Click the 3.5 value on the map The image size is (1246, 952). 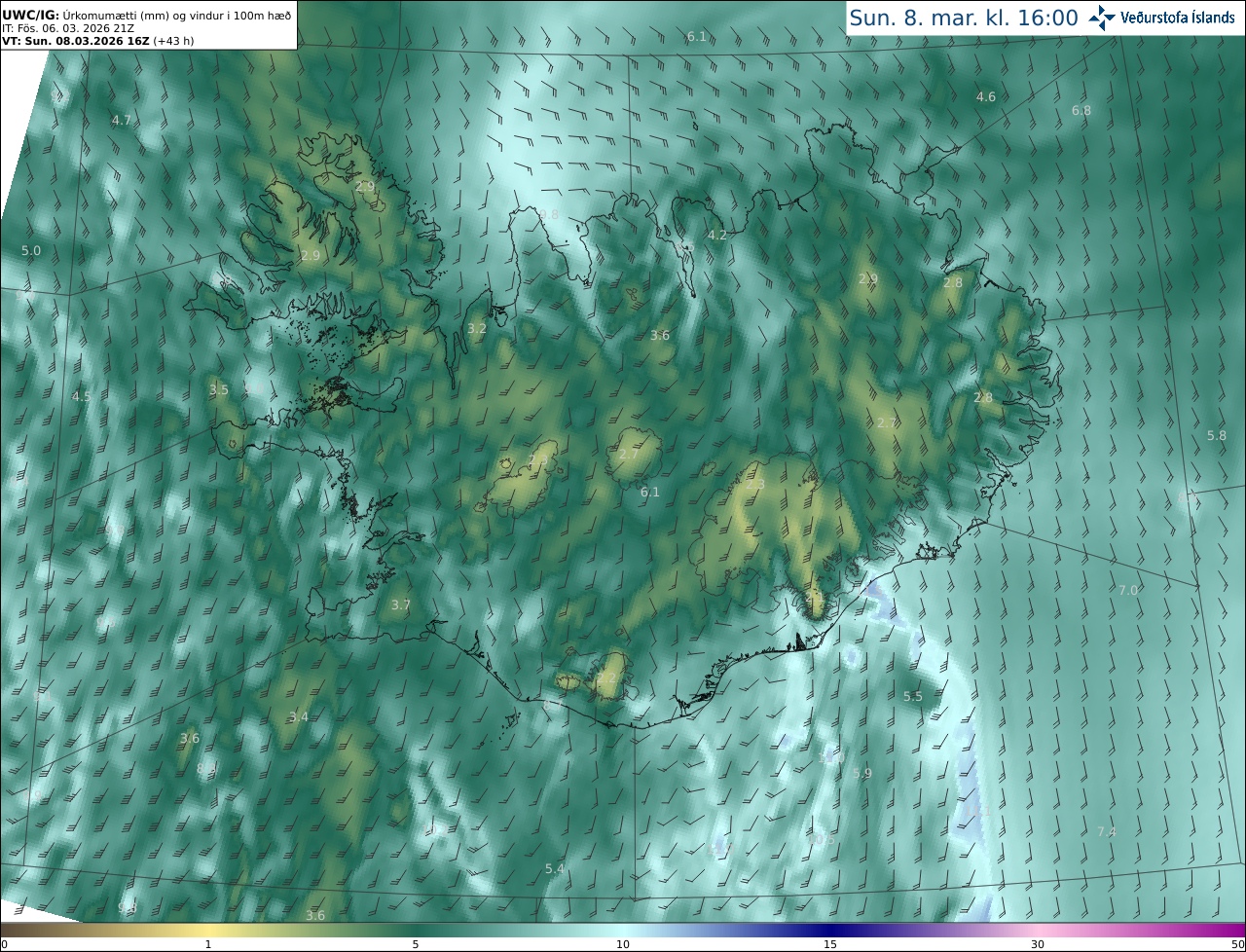click(x=219, y=390)
